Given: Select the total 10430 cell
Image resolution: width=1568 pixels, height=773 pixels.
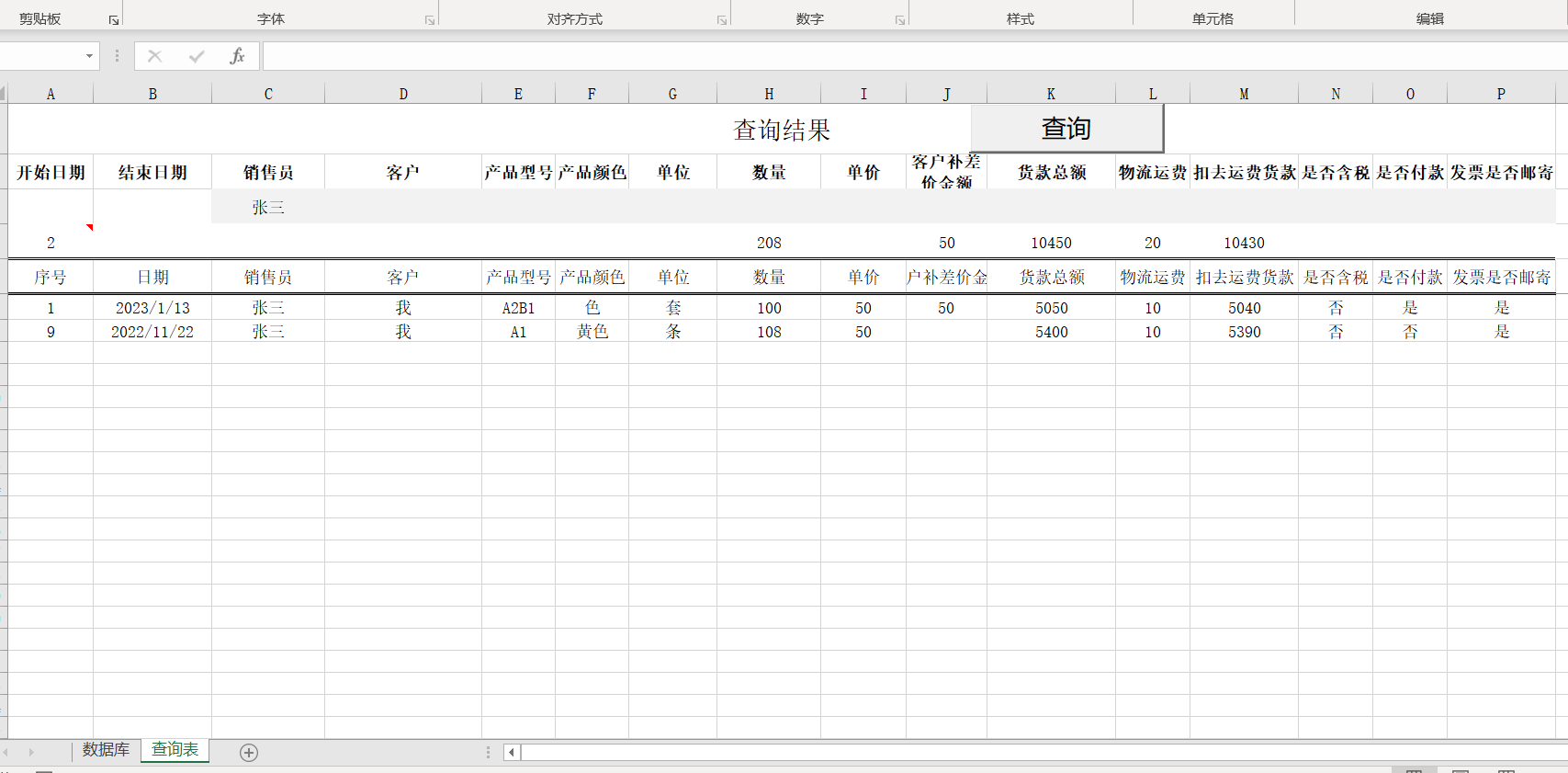Looking at the screenshot, I should click(1244, 243).
